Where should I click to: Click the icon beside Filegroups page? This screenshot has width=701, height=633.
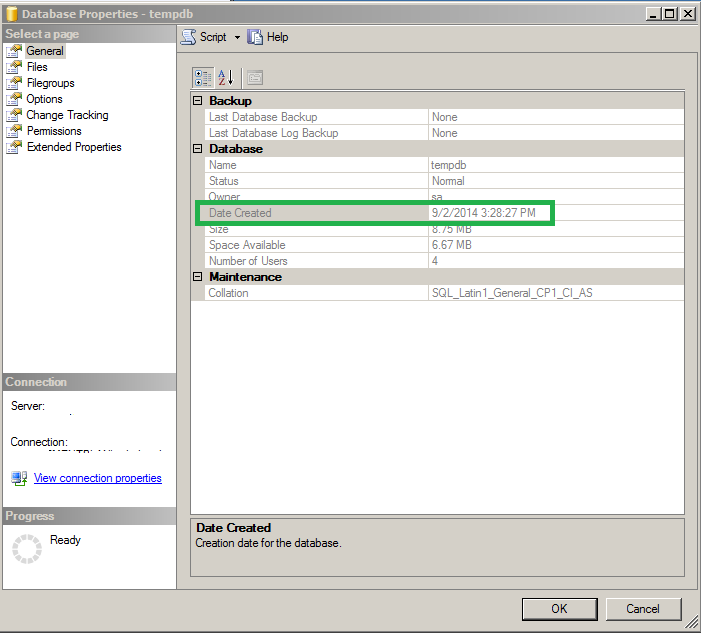[14, 83]
